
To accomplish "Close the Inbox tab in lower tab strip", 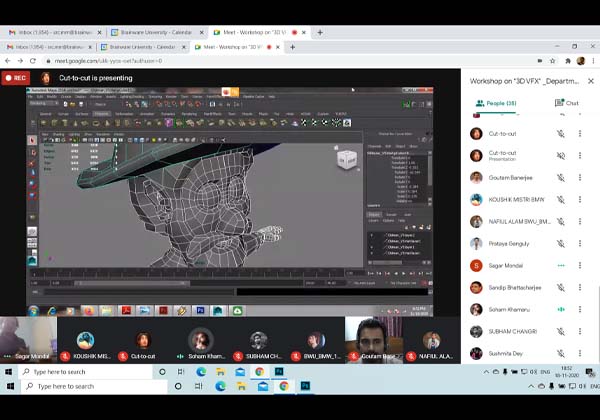I will [x=90, y=47].
